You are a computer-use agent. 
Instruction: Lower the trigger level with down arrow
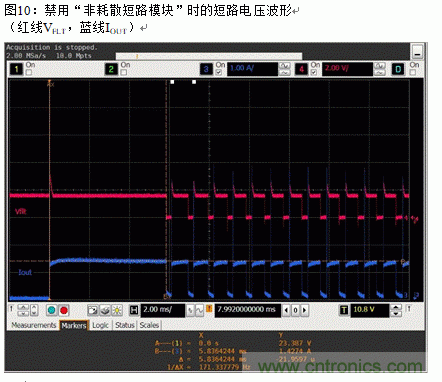click(396, 313)
